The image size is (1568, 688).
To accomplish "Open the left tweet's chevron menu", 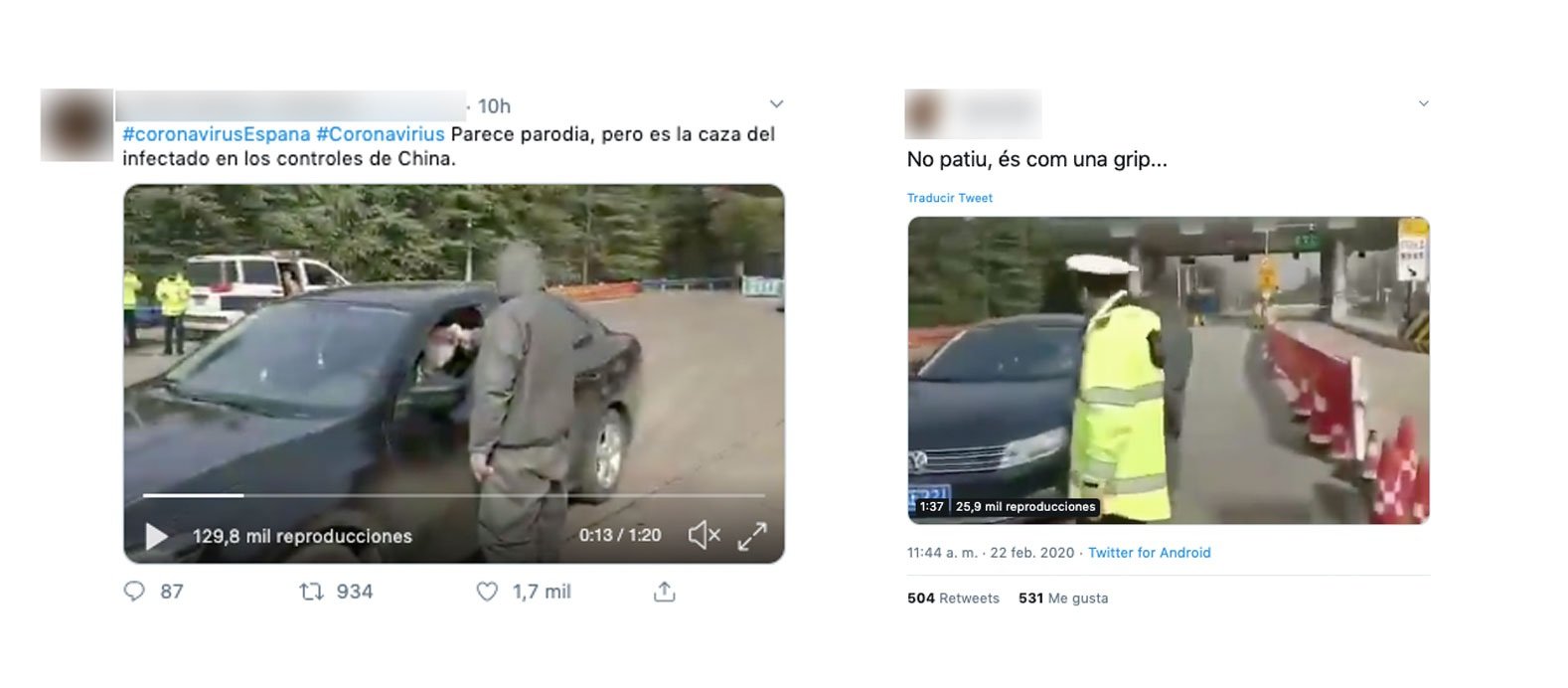I will (x=777, y=103).
